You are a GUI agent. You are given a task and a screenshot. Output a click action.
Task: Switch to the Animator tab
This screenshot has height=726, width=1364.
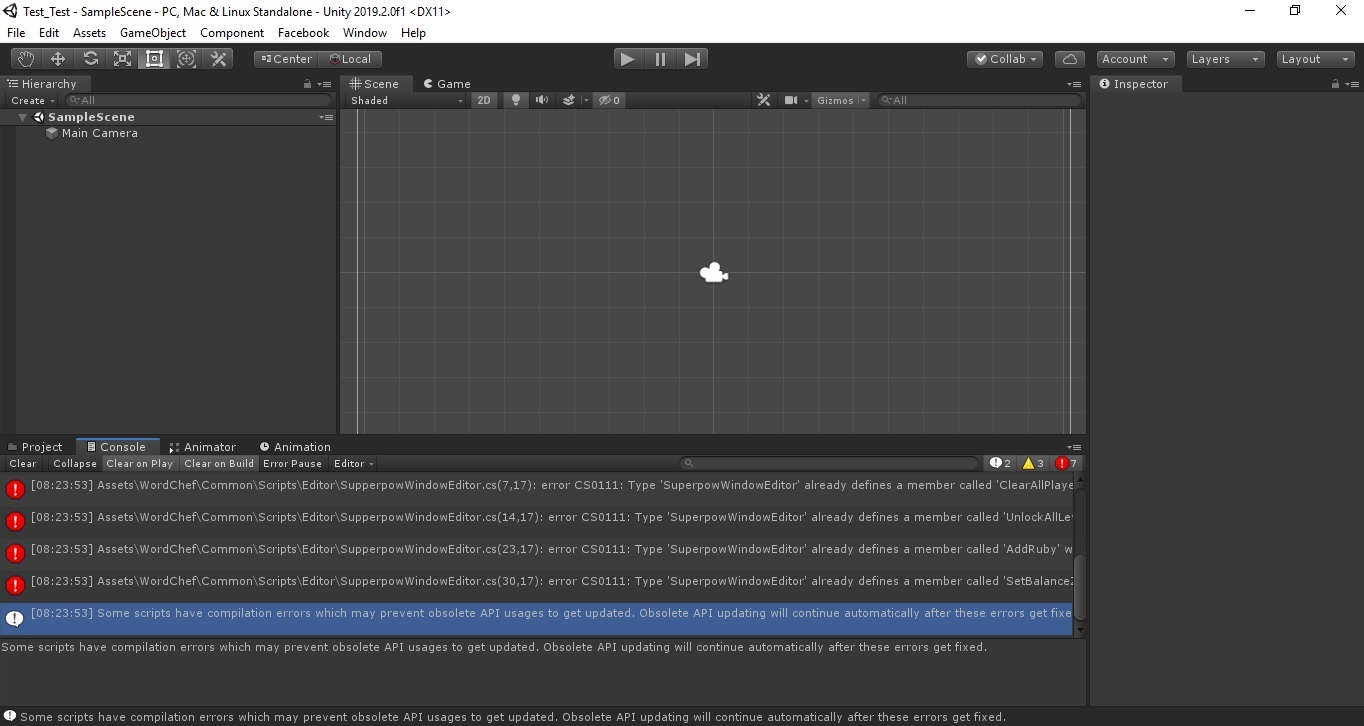pyautogui.click(x=202, y=447)
